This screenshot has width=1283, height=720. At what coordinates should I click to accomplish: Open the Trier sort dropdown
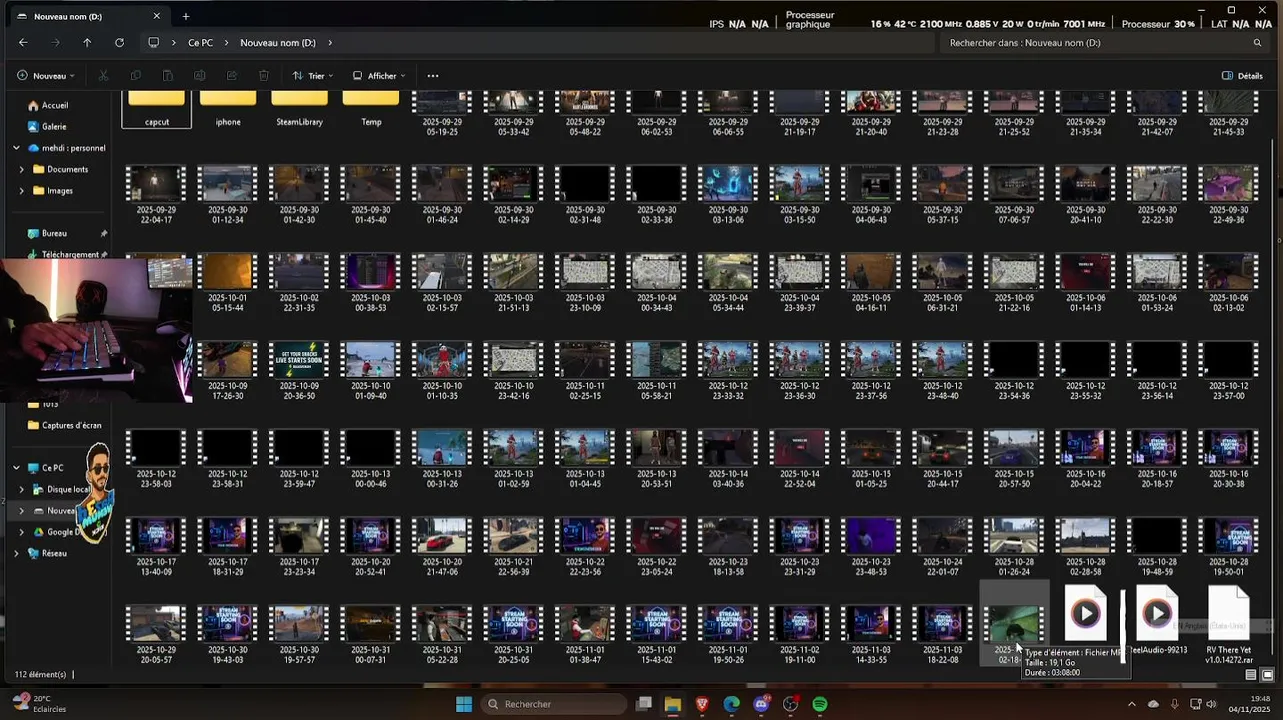pyautogui.click(x=313, y=76)
